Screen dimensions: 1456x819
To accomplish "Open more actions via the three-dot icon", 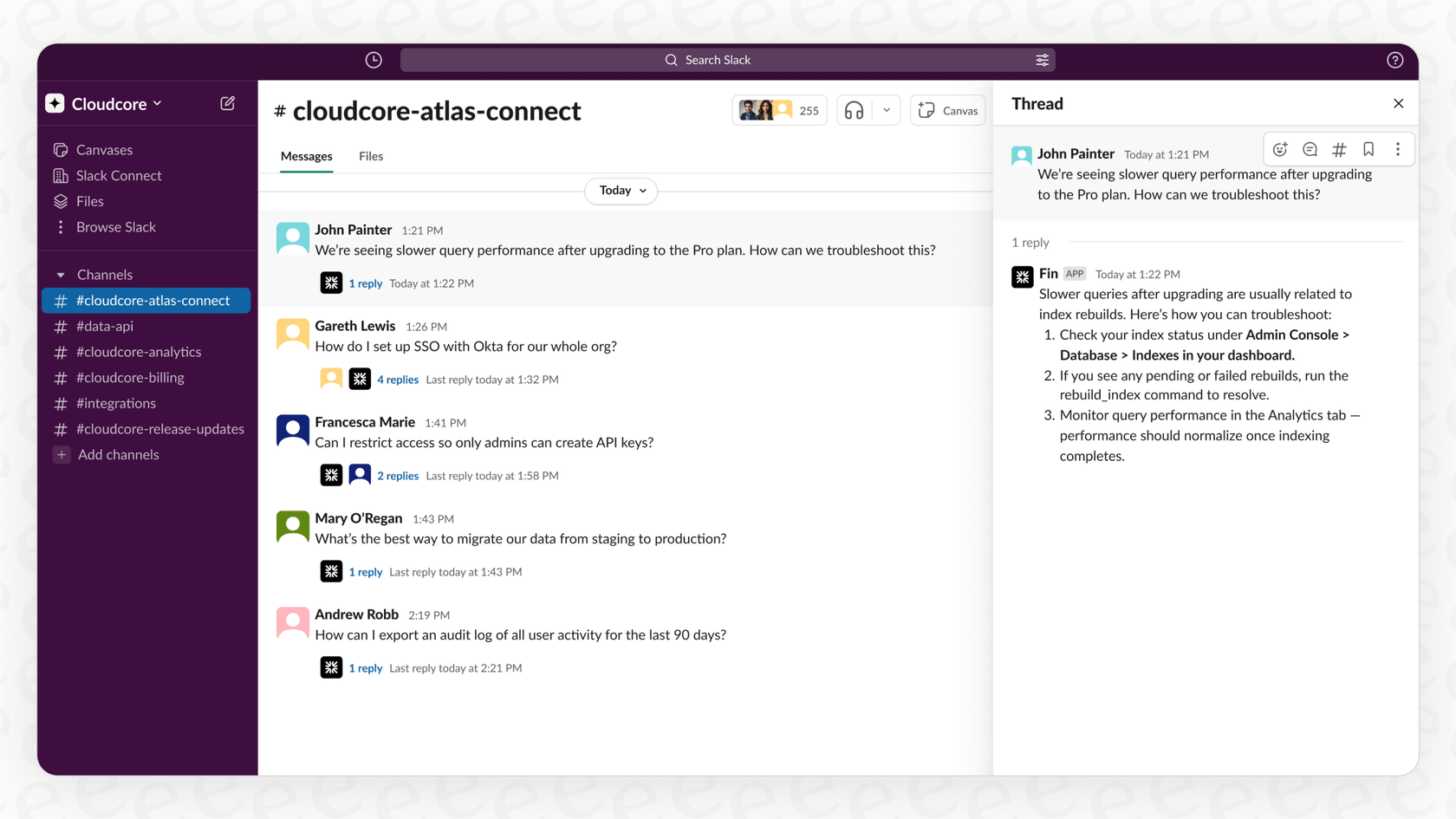I will click(x=1397, y=149).
